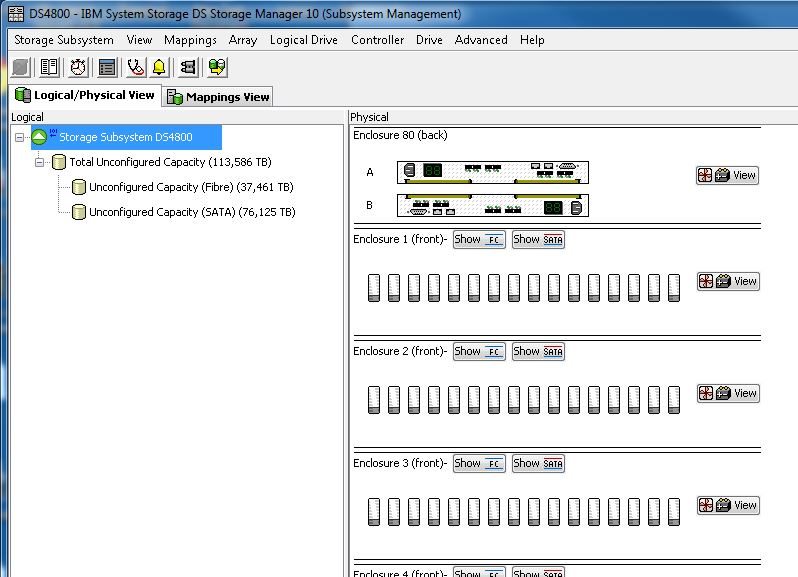Image resolution: width=798 pixels, height=577 pixels.
Task: Select controller A graphic in Enclosure 80
Action: pos(493,172)
